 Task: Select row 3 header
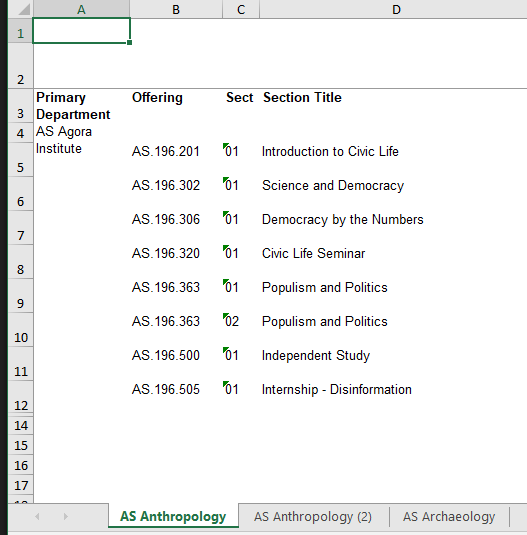coord(20,106)
